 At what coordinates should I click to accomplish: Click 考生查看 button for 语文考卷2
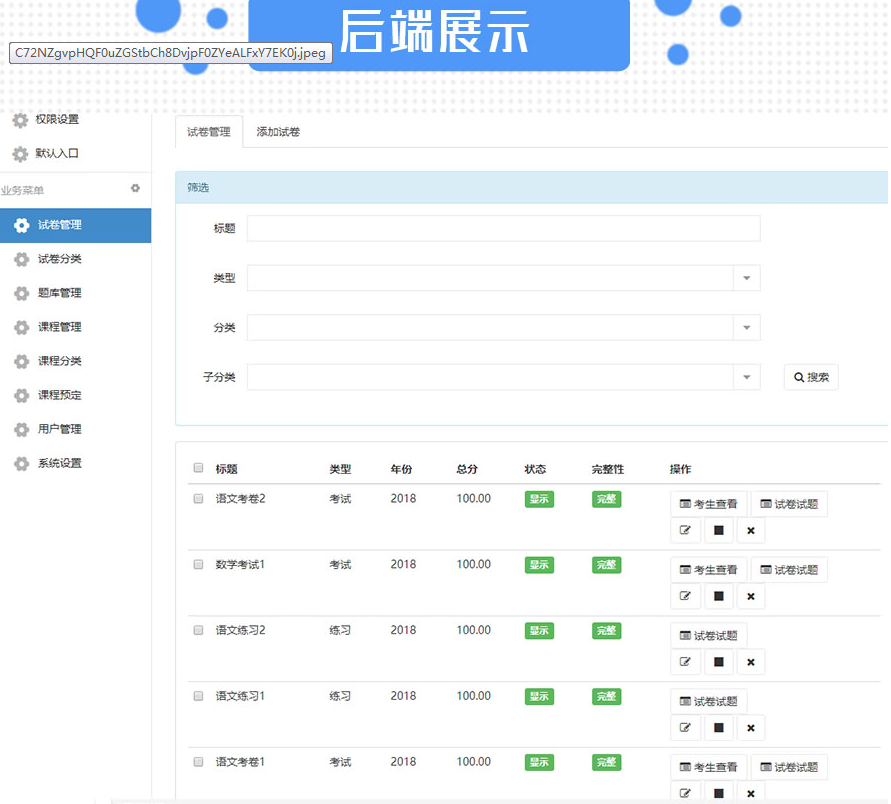[708, 504]
